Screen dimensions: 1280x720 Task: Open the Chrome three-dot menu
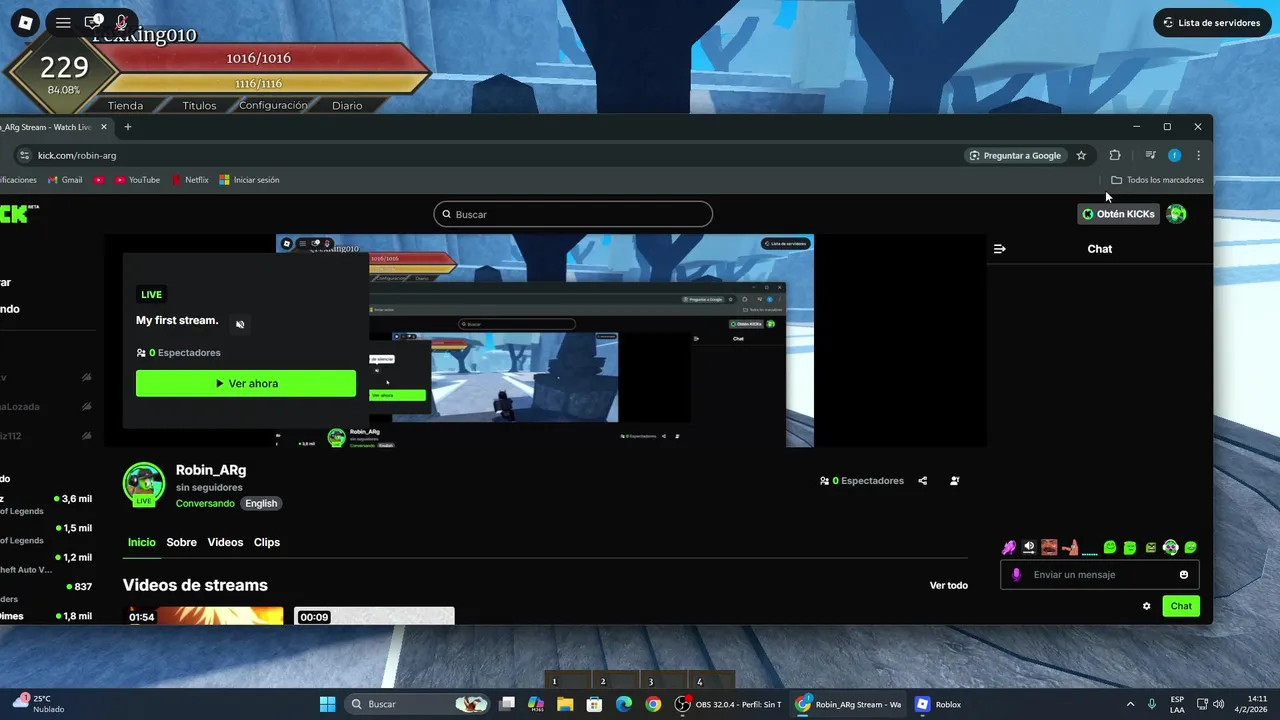coord(1198,155)
